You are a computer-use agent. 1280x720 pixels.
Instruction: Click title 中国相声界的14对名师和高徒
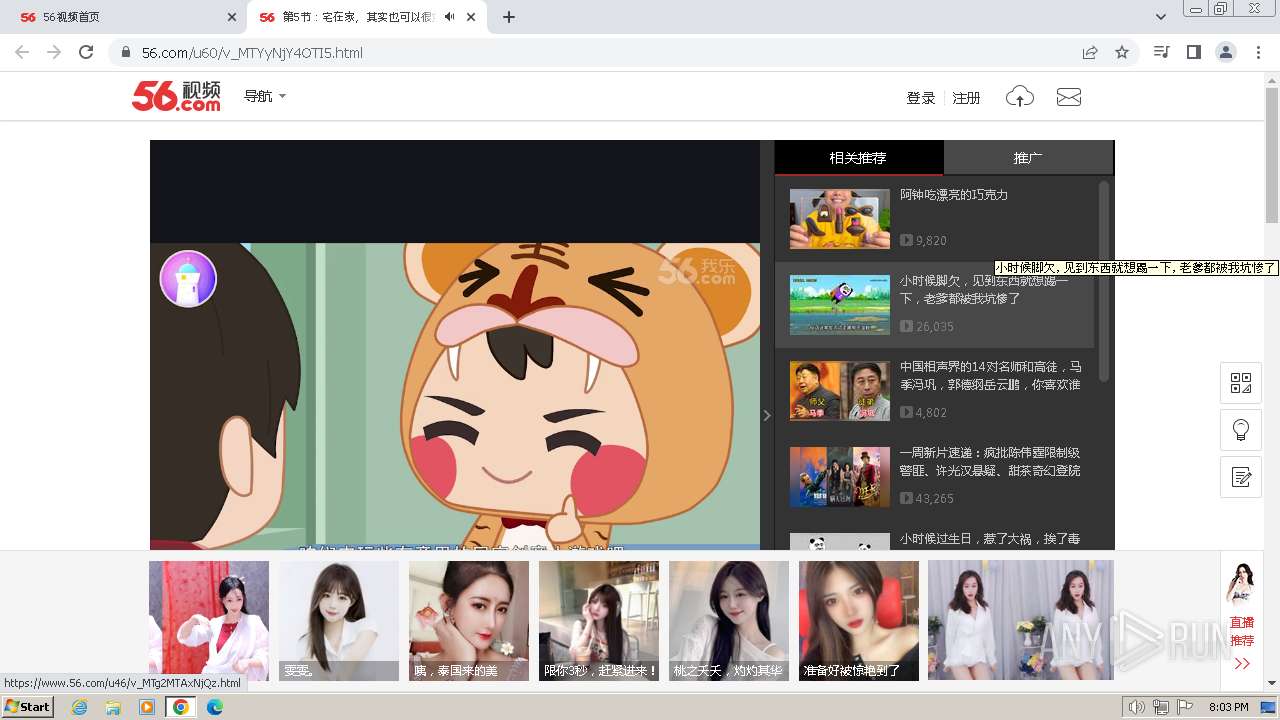(990, 376)
